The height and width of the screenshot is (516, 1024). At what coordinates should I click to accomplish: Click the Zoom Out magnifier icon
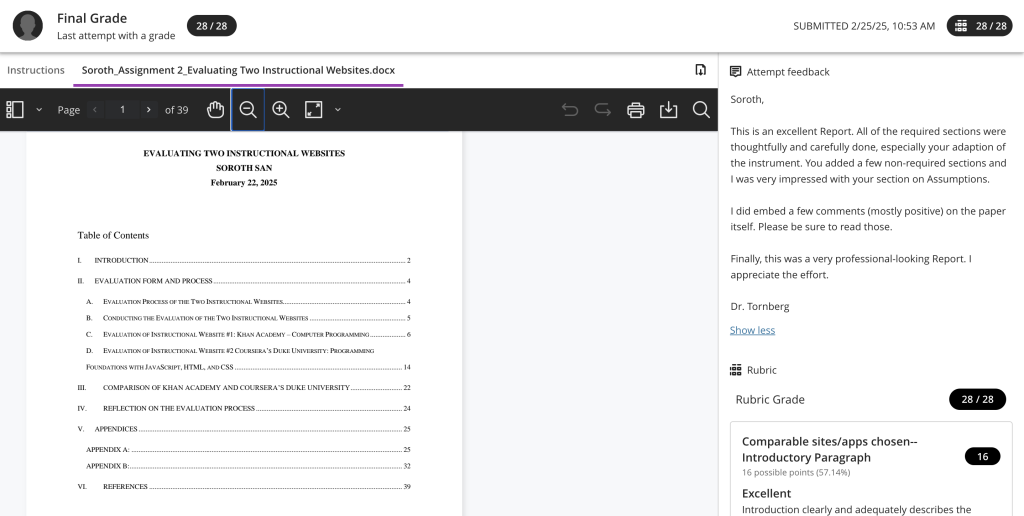[248, 110]
